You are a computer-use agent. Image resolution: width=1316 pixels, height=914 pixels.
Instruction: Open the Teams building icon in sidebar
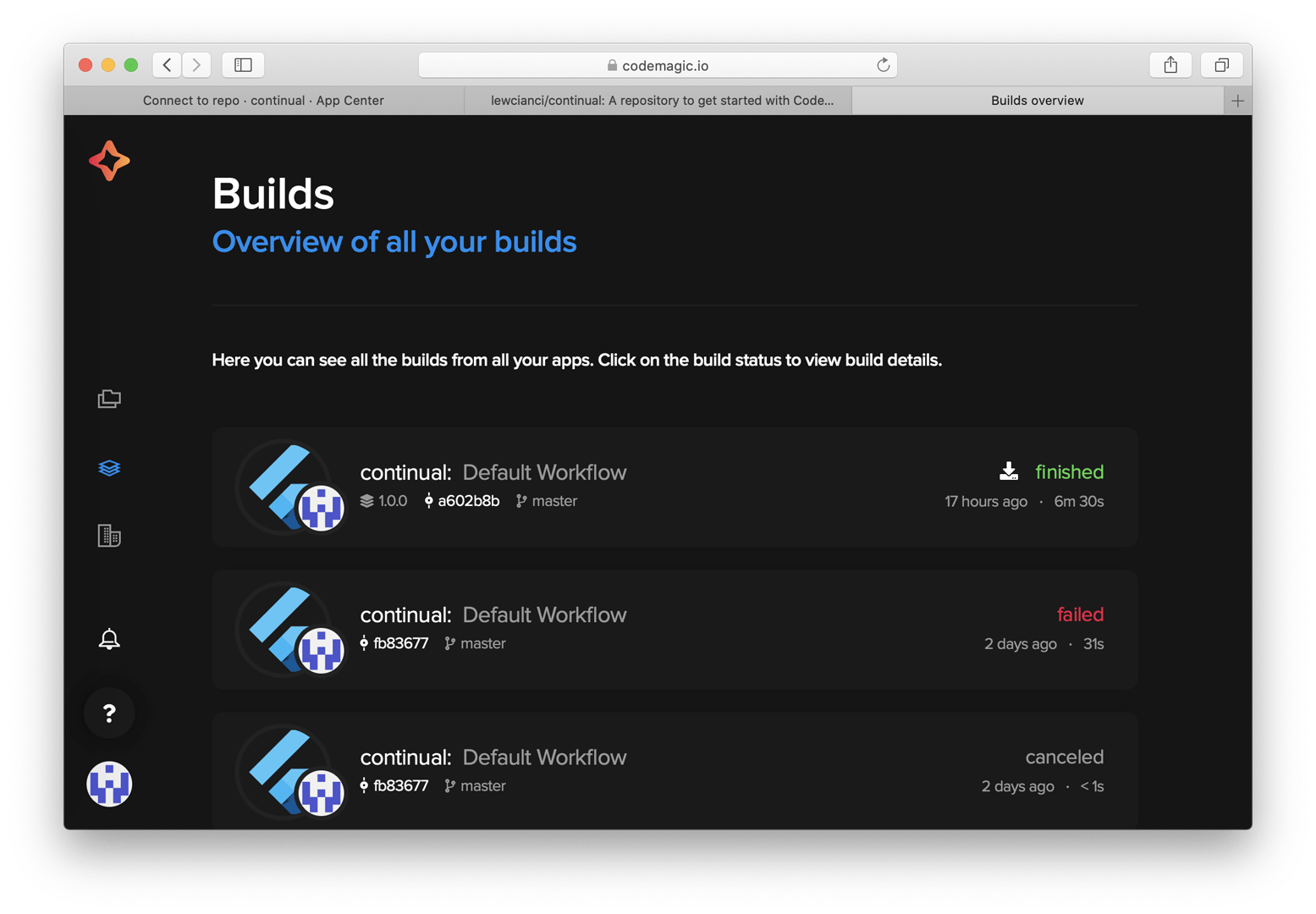pos(109,536)
